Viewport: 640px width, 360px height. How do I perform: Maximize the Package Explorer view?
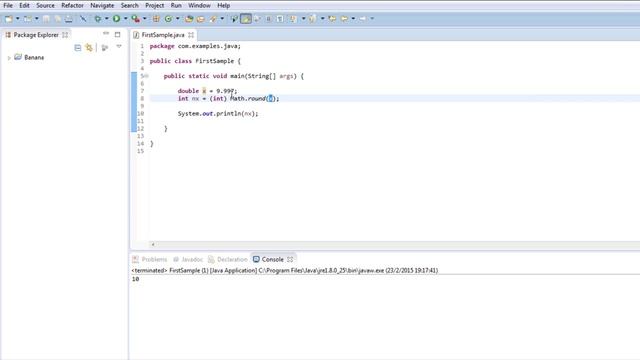118,35
